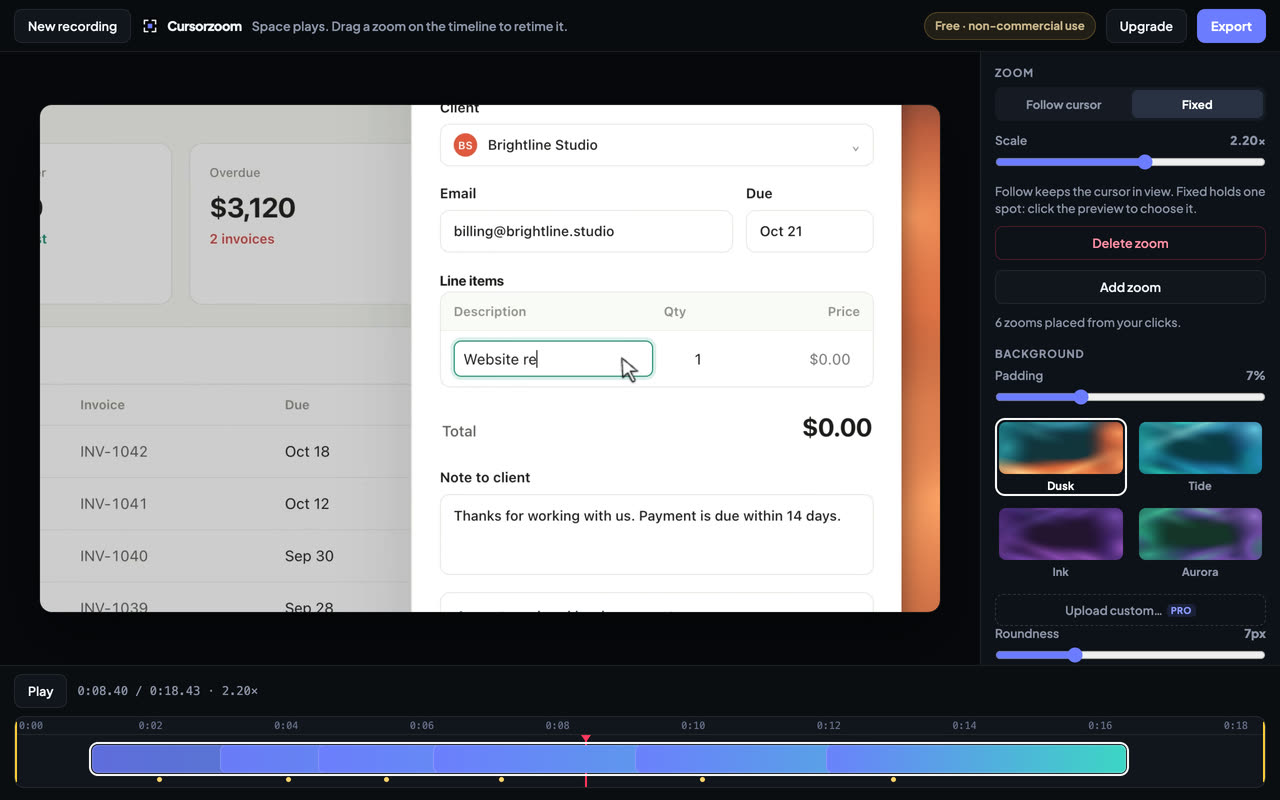Click the Cursorzoom logo icon
The image size is (1280, 800).
coord(150,26)
